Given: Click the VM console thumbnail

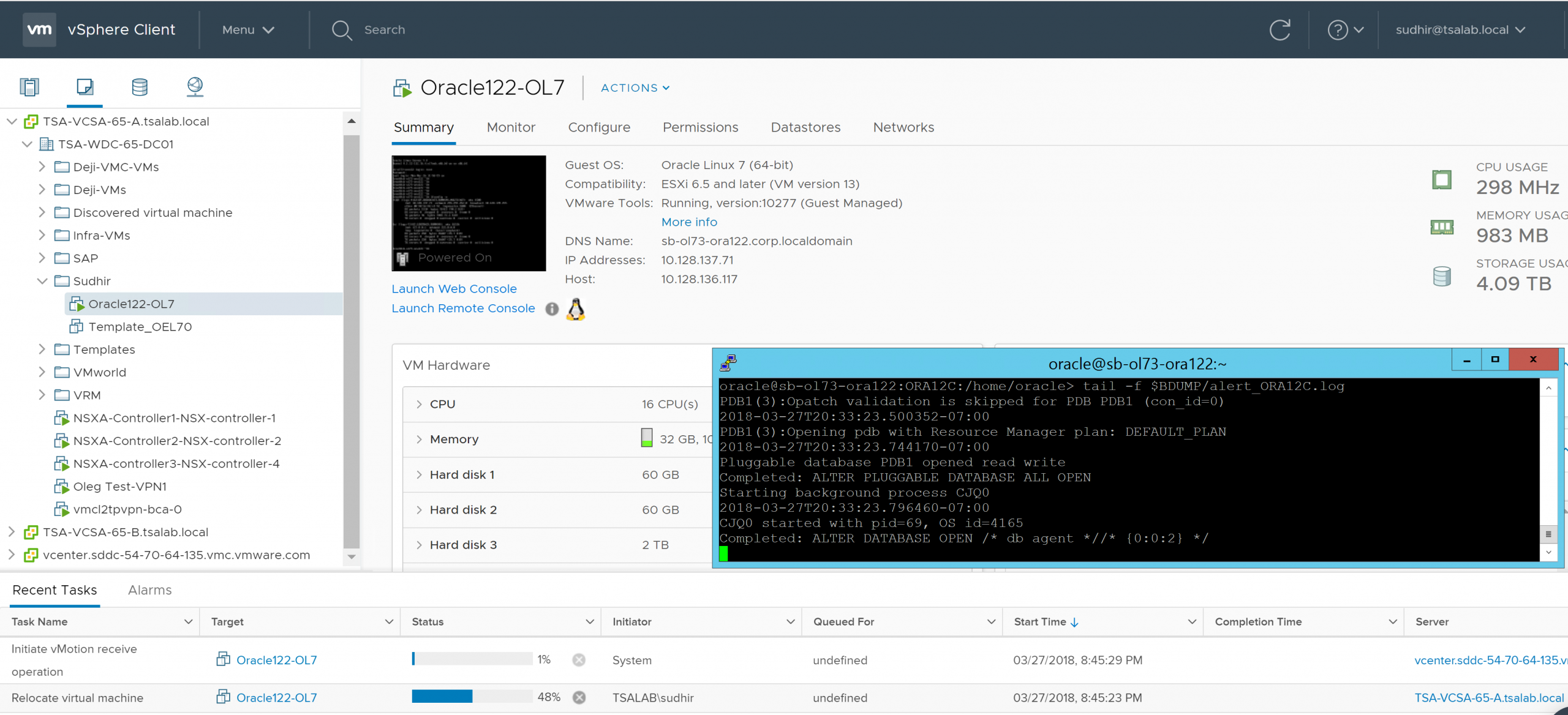Looking at the screenshot, I should (x=469, y=213).
